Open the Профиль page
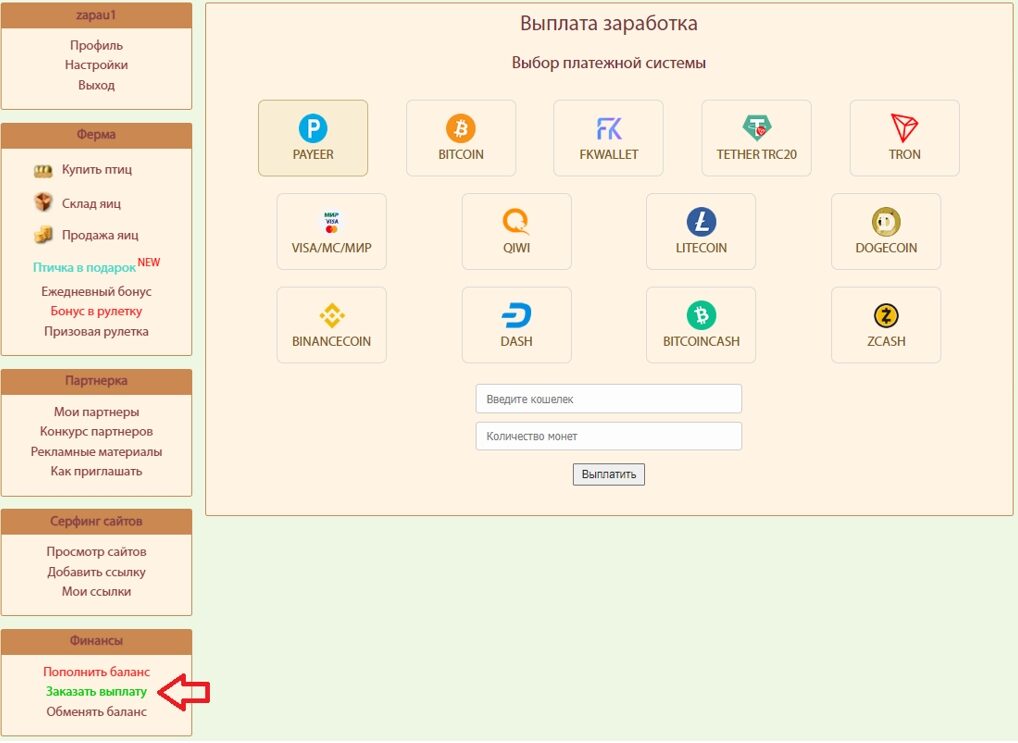Viewport: 1018px width, 743px height. click(96, 45)
